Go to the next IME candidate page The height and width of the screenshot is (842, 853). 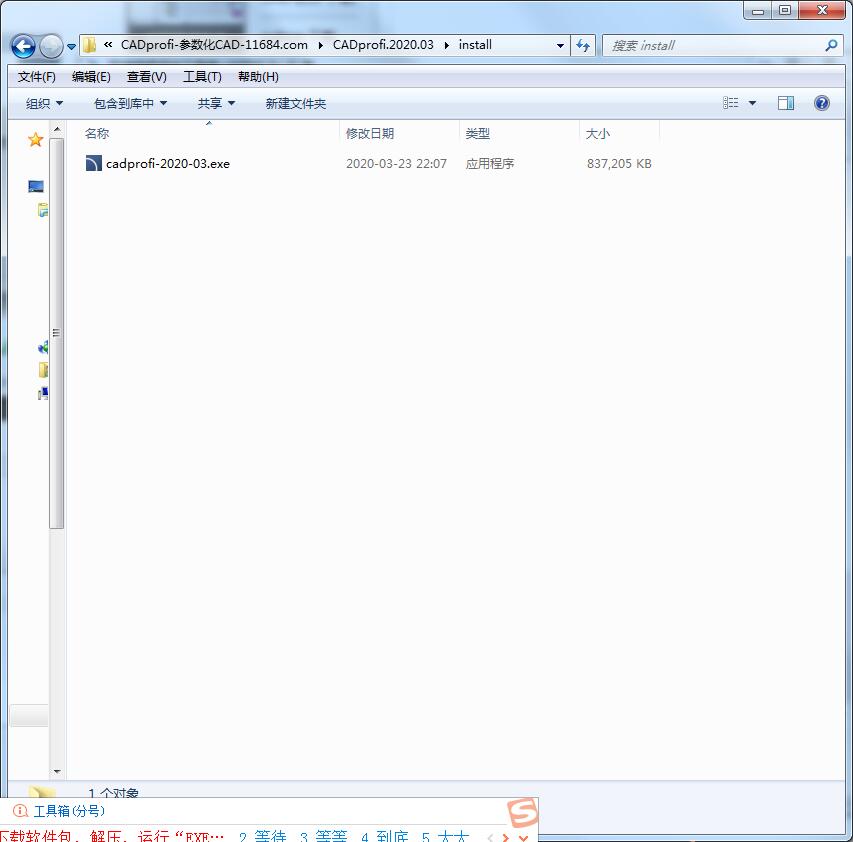(x=506, y=837)
